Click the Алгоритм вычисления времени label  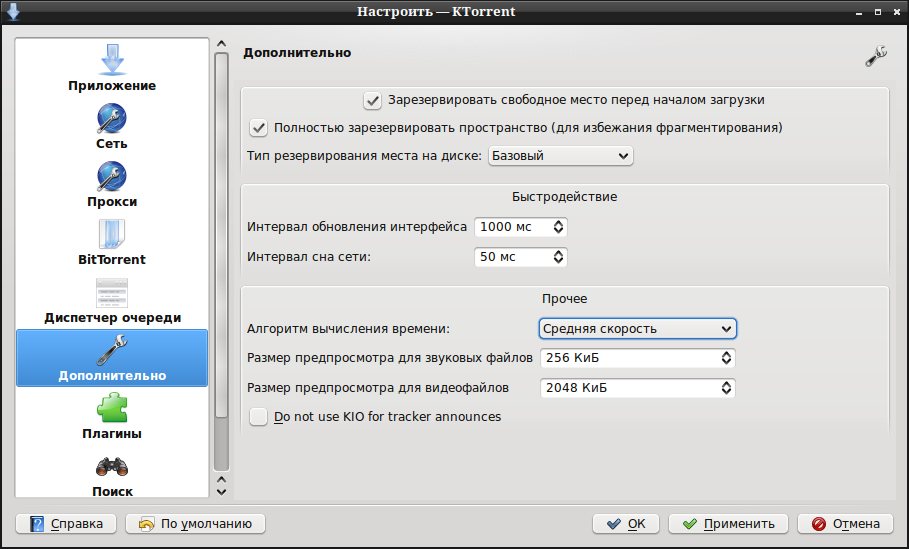(348, 329)
